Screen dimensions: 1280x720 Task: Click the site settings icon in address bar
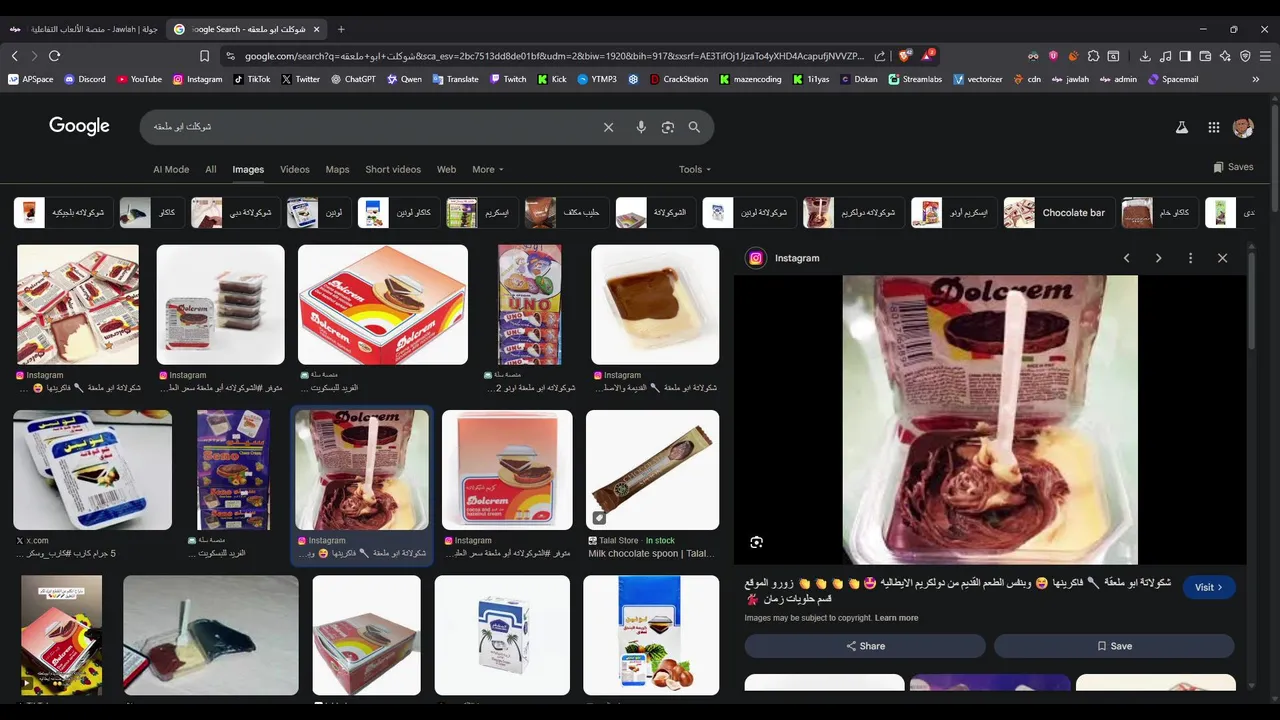[231, 56]
